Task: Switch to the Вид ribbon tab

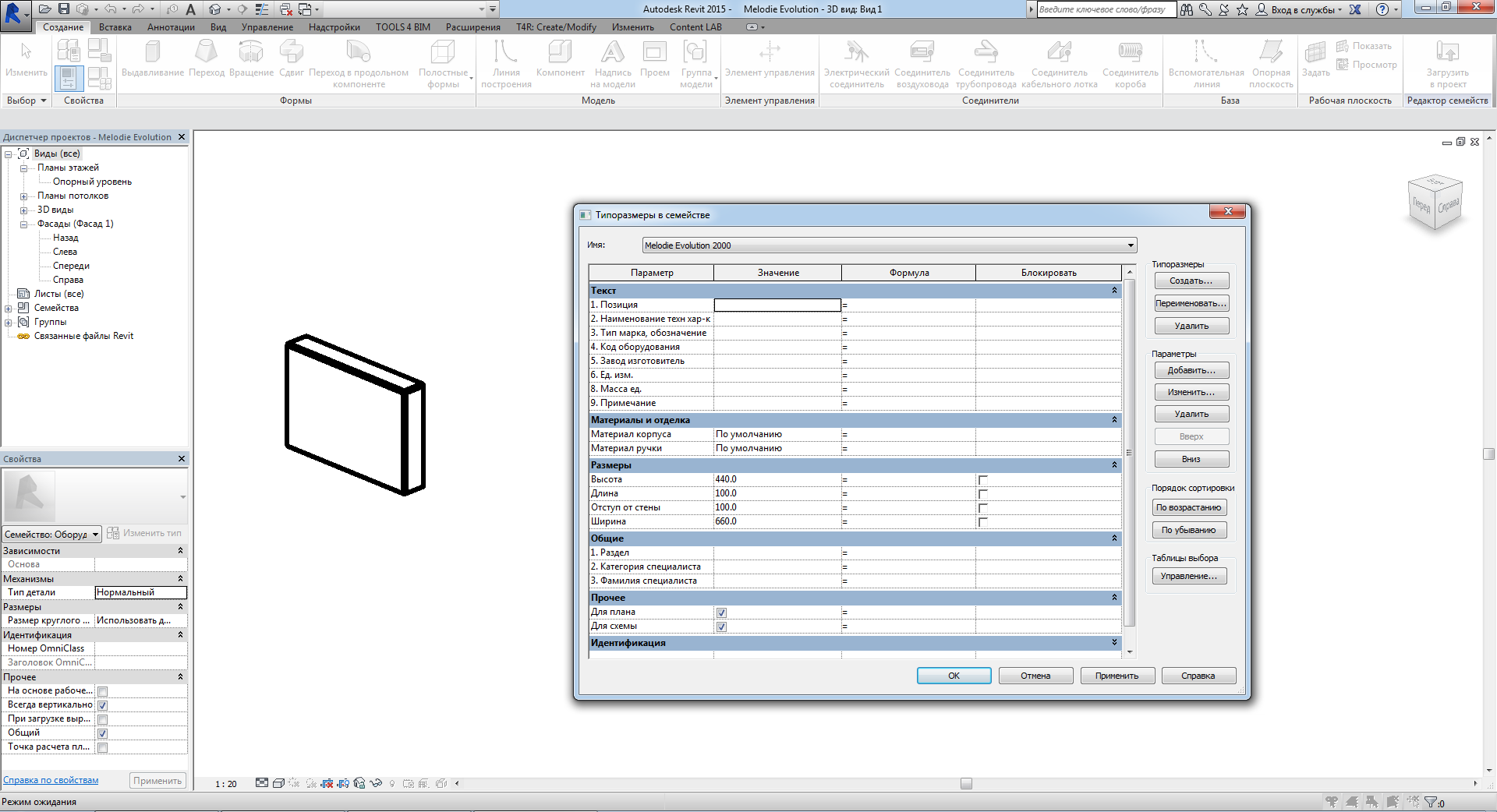Action: [x=218, y=27]
